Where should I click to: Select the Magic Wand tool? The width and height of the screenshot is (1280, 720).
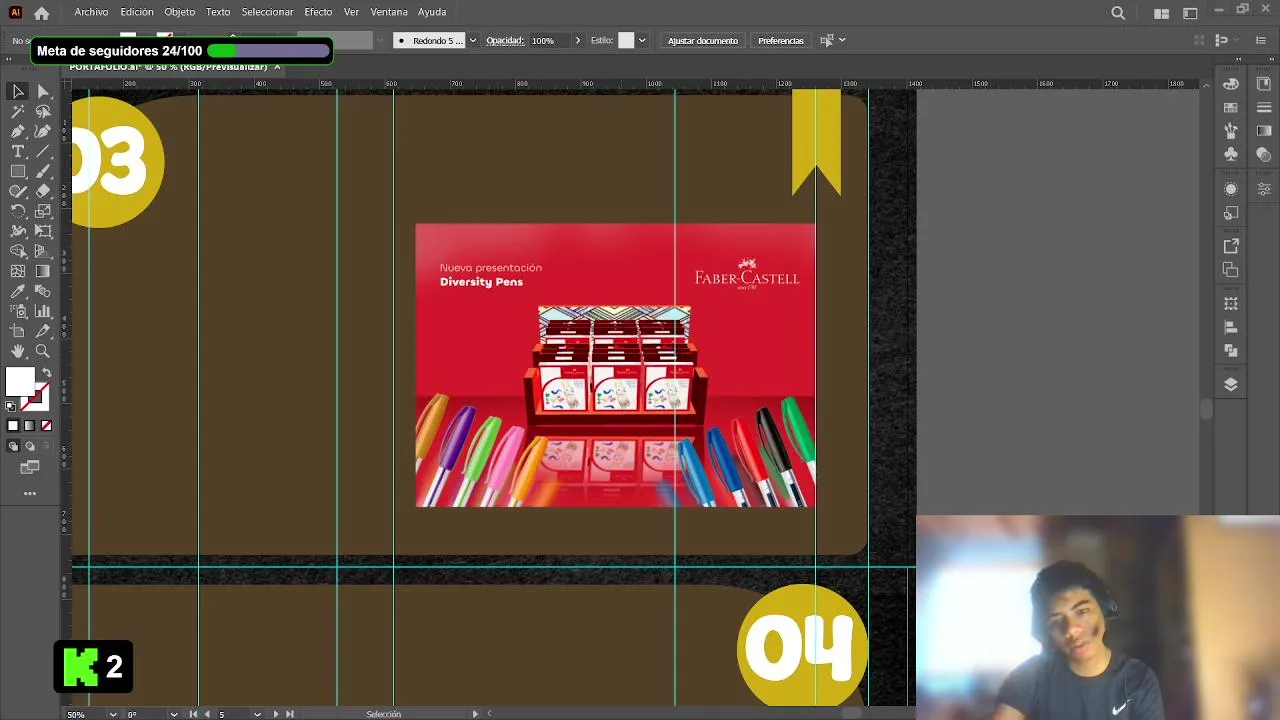pyautogui.click(x=18, y=111)
